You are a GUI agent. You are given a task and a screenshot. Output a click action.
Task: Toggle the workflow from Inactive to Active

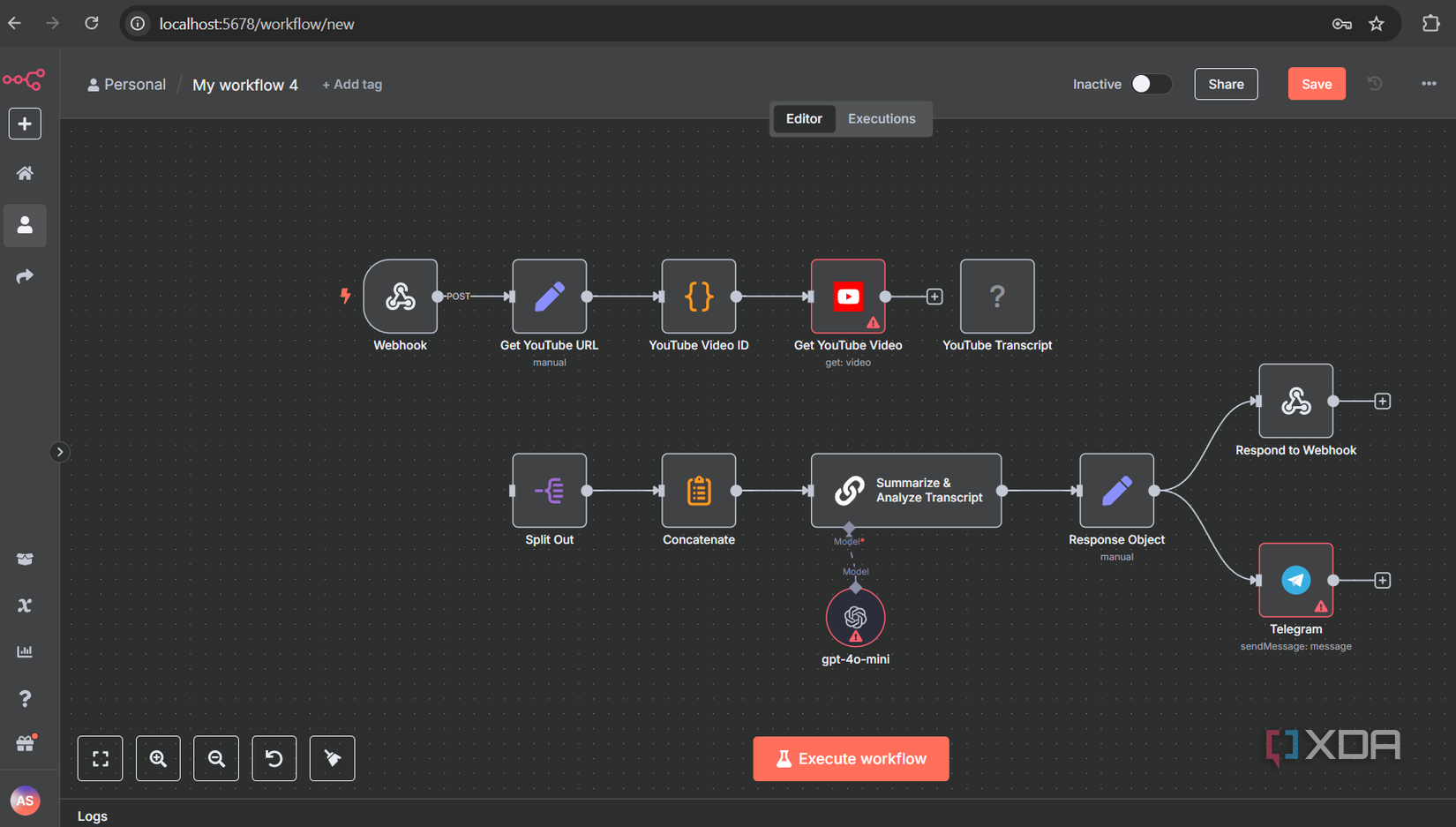coord(1151,83)
